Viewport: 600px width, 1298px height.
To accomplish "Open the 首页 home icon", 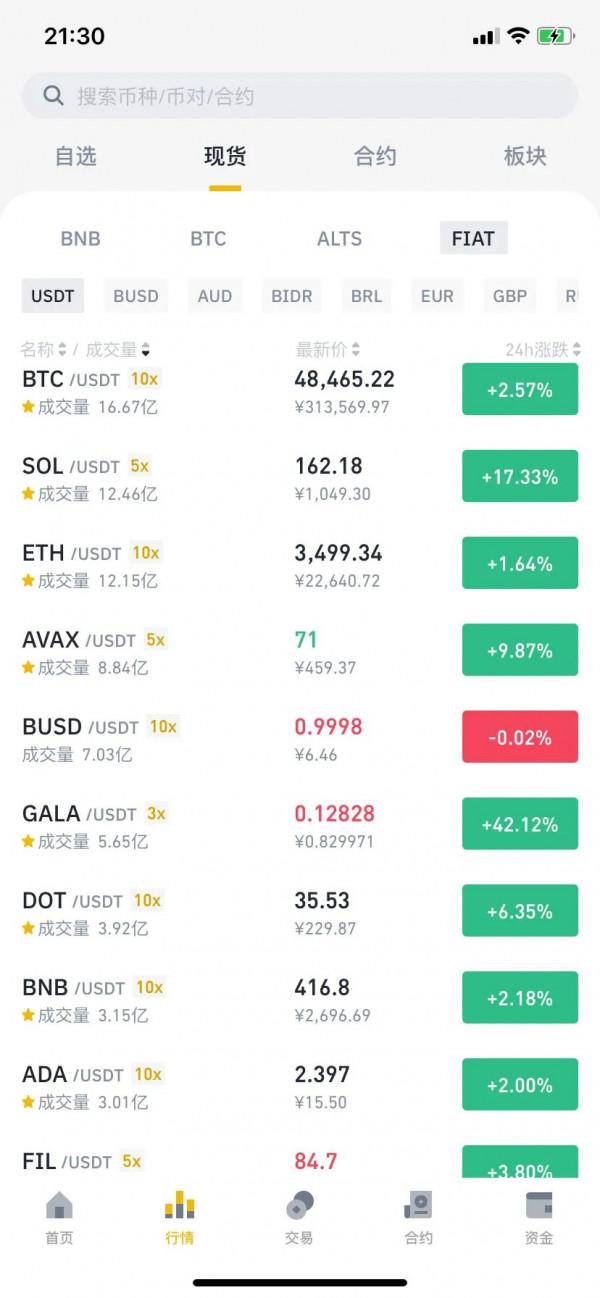I will [x=59, y=1206].
